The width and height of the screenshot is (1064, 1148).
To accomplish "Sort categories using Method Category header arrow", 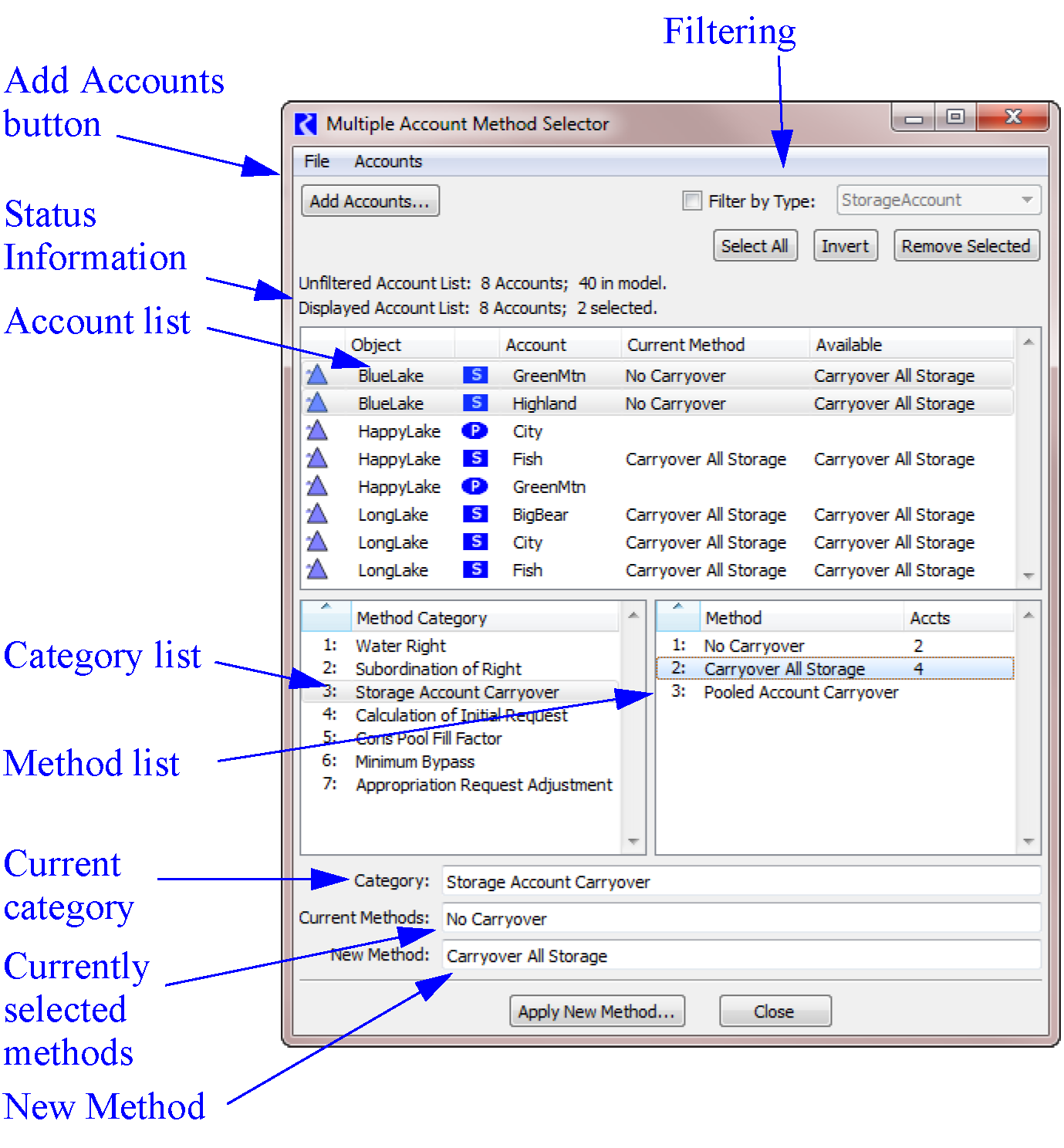I will (326, 607).
